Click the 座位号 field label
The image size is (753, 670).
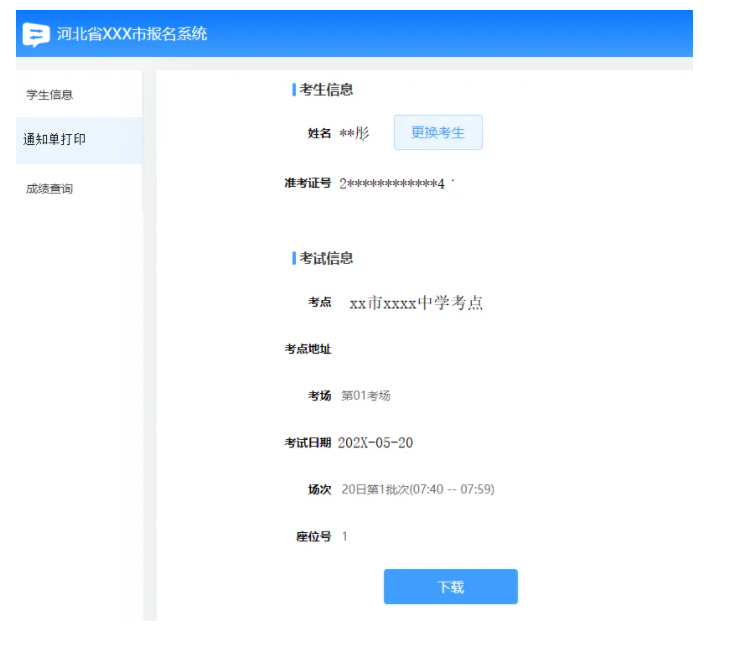click(313, 537)
